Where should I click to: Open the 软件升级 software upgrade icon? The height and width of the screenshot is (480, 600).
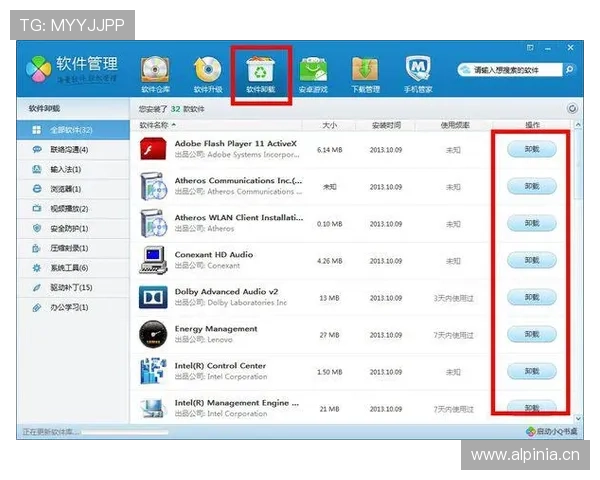coord(207,71)
